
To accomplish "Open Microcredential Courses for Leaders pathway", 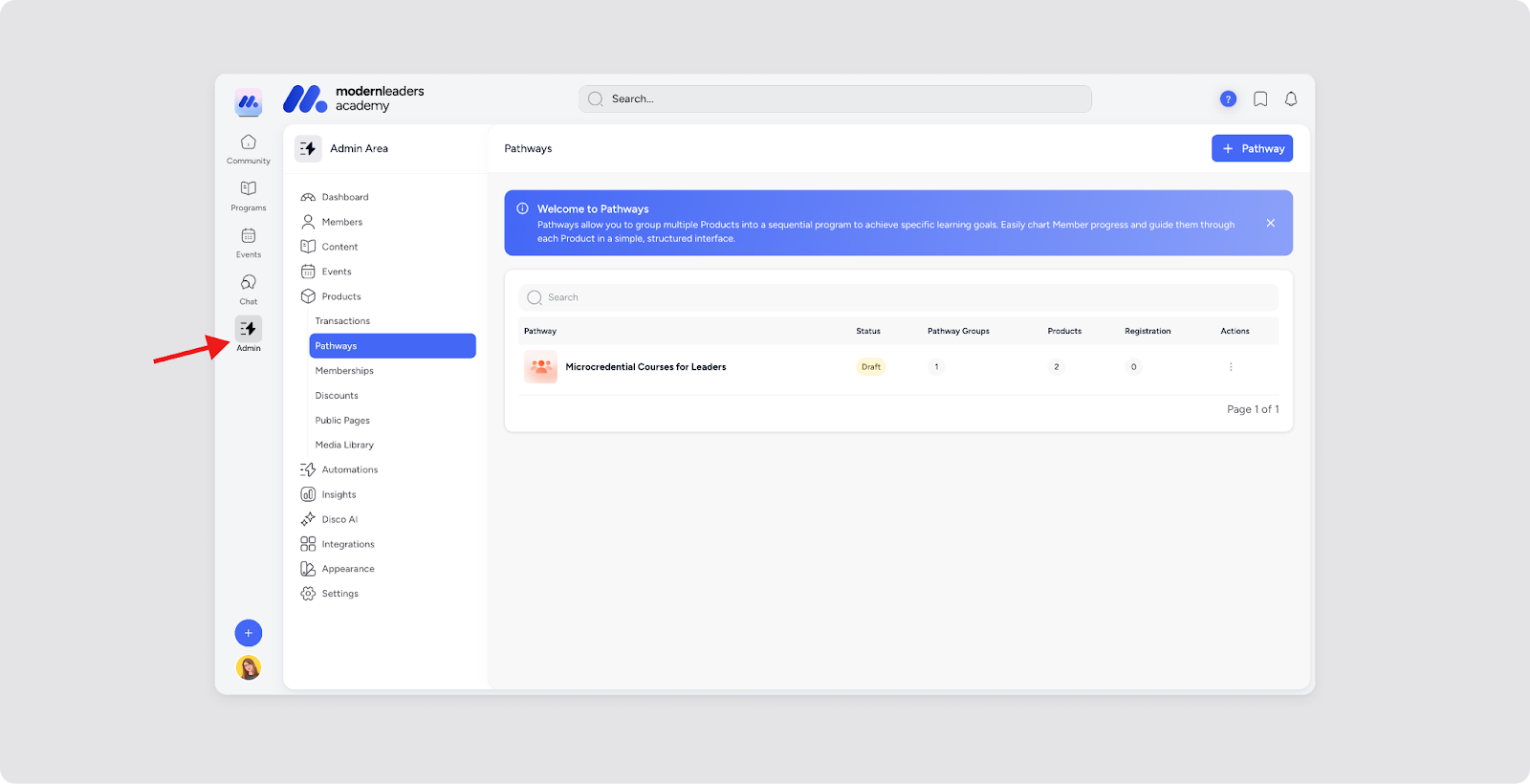I will [645, 367].
